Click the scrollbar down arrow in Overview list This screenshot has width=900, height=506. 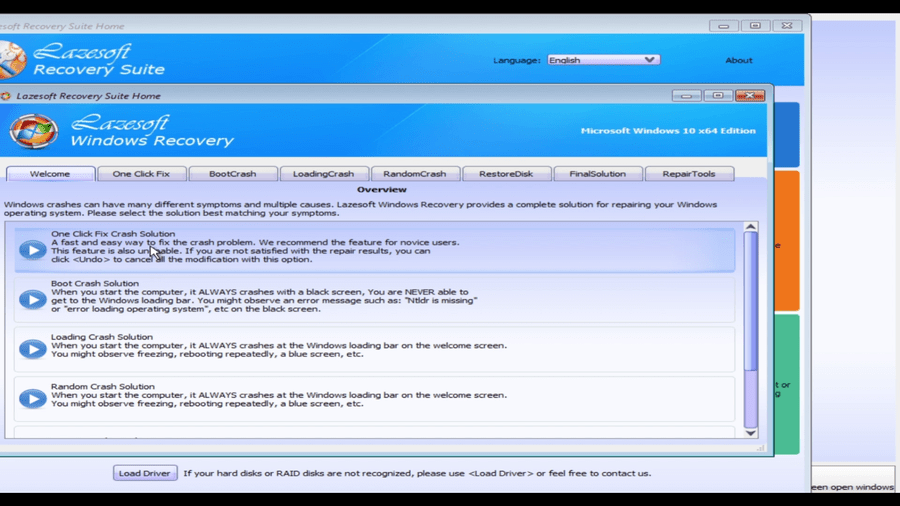click(750, 433)
